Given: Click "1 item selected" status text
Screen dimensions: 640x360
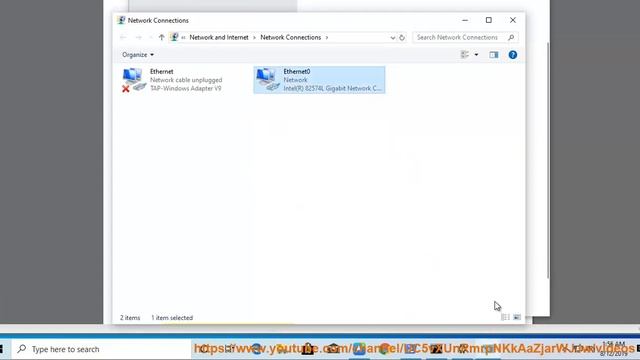Looking at the screenshot, I should (x=172, y=318).
